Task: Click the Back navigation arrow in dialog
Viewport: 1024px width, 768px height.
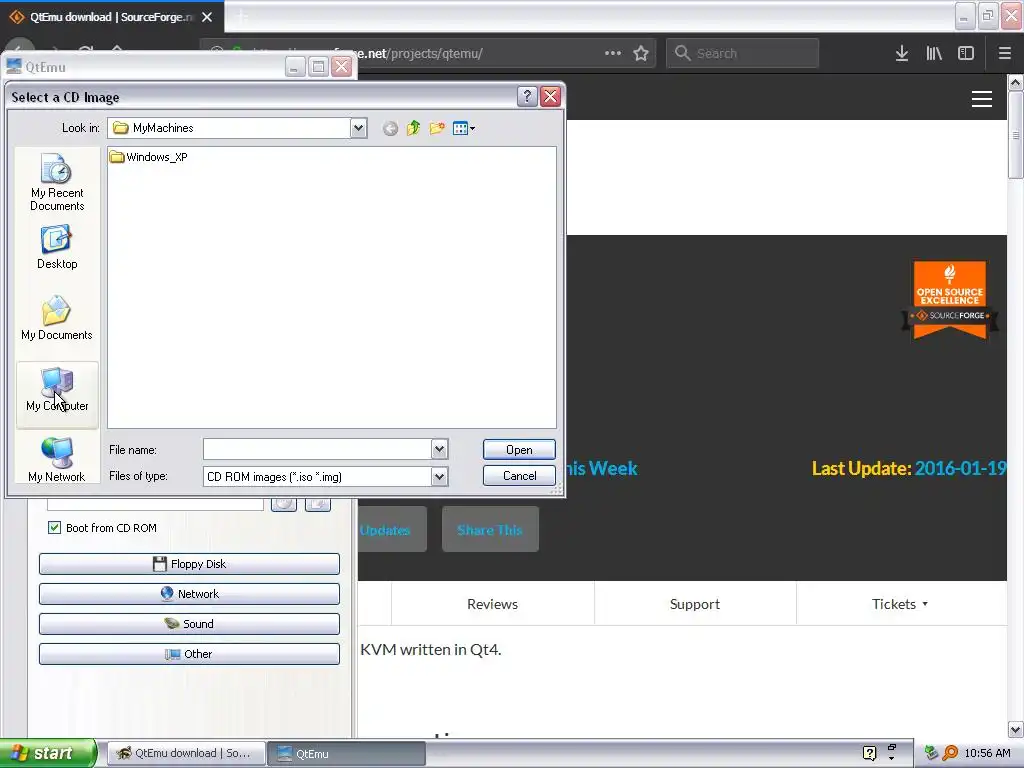Action: (x=390, y=129)
